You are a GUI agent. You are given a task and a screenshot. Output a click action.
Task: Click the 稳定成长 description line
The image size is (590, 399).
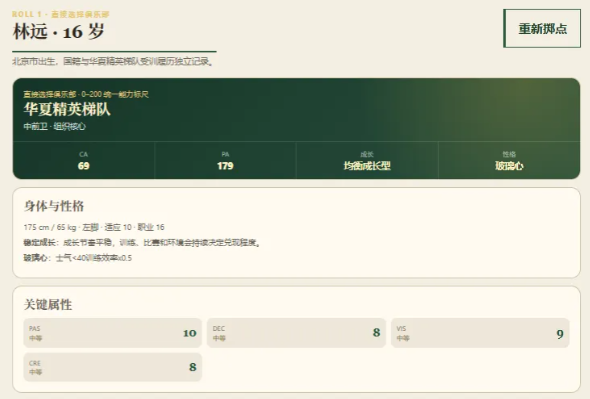pyautogui.click(x=142, y=243)
